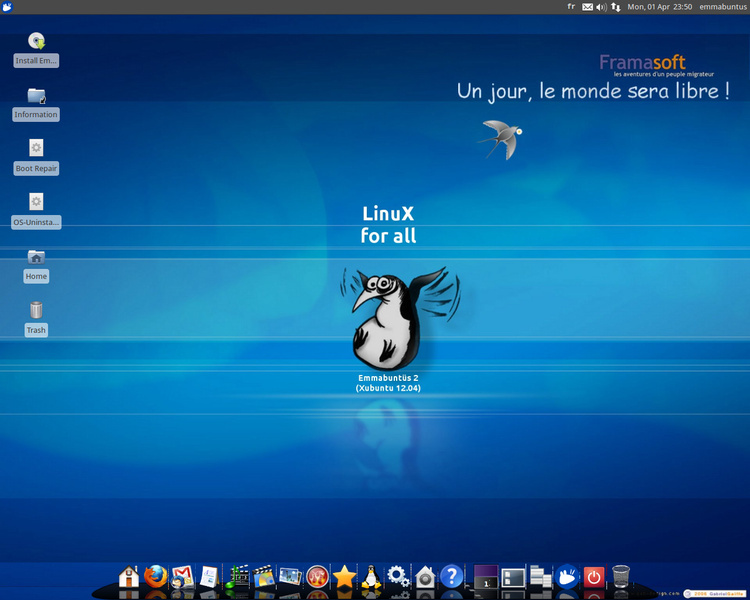Image resolution: width=750 pixels, height=600 pixels.
Task: Click the 'OS-Uninsta...' icon label
Action: click(x=36, y=222)
